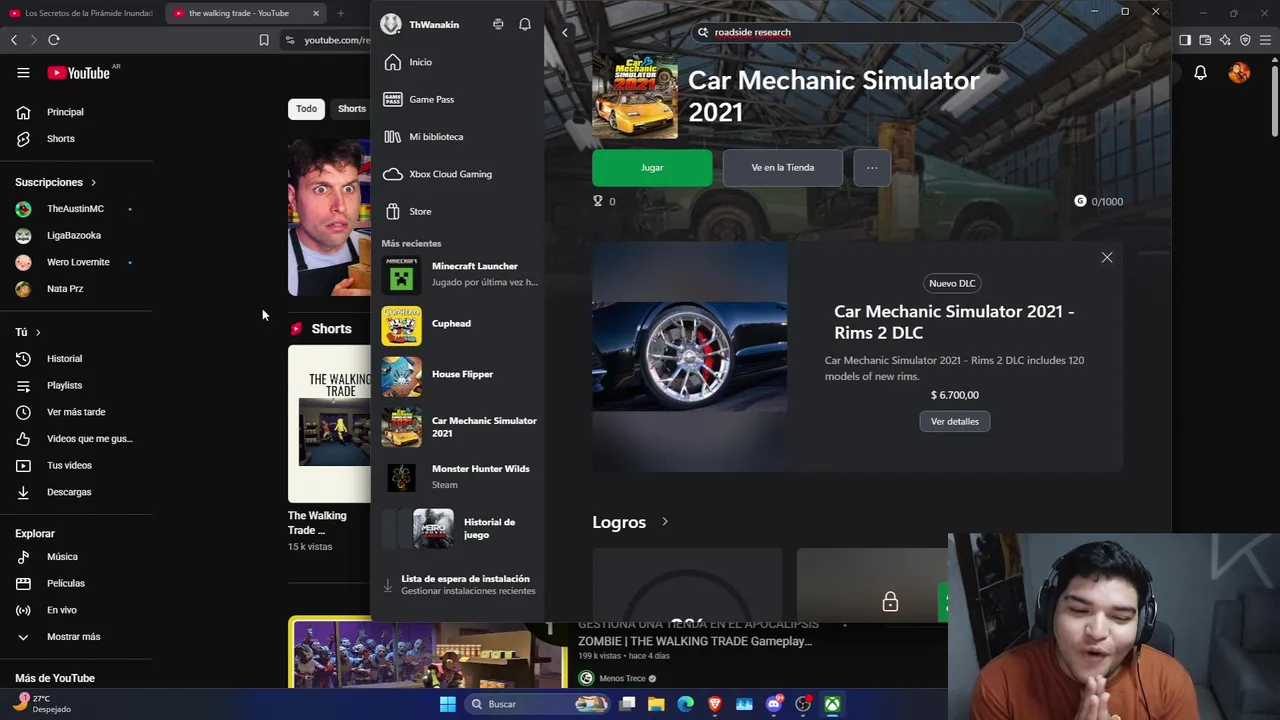Open OBS Studio from the taskbar
The width and height of the screenshot is (1280, 720).
[803, 704]
